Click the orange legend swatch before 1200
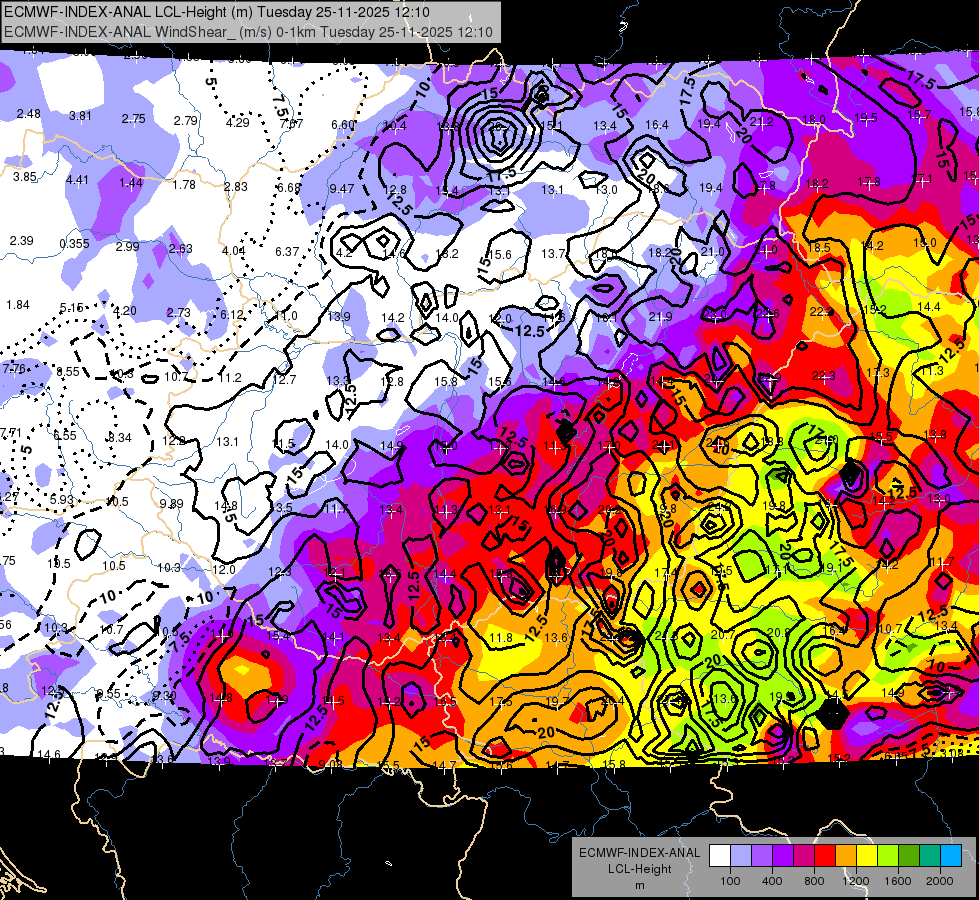 (846, 856)
